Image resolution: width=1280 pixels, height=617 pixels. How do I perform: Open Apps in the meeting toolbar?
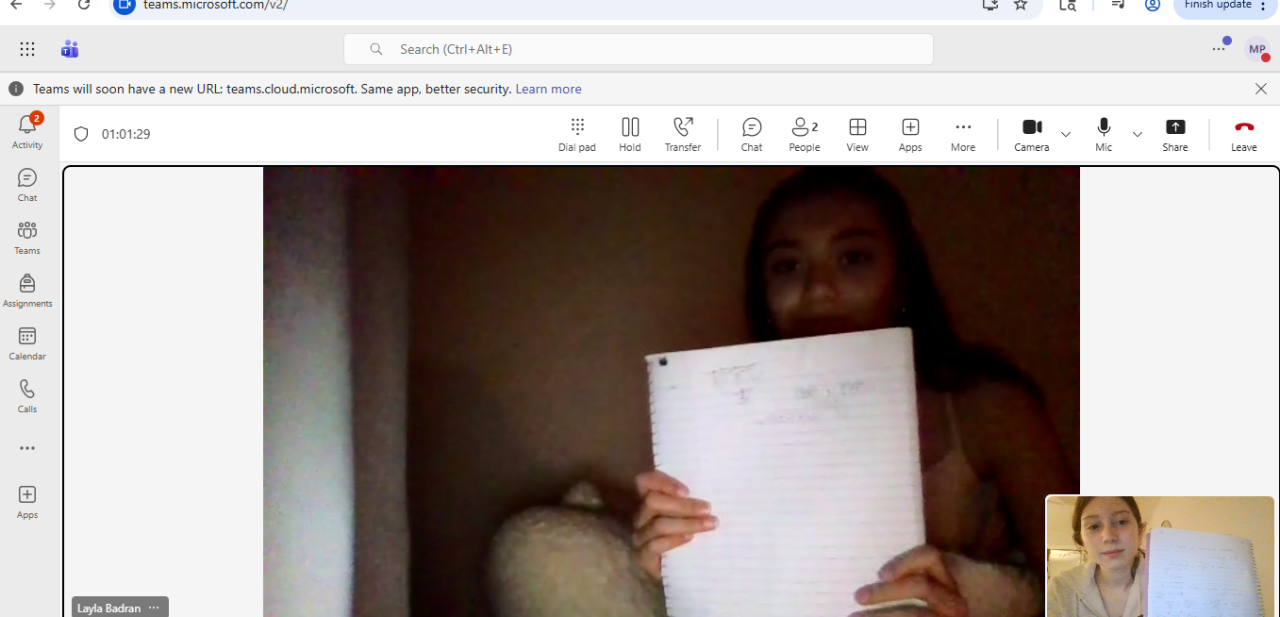tap(910, 135)
